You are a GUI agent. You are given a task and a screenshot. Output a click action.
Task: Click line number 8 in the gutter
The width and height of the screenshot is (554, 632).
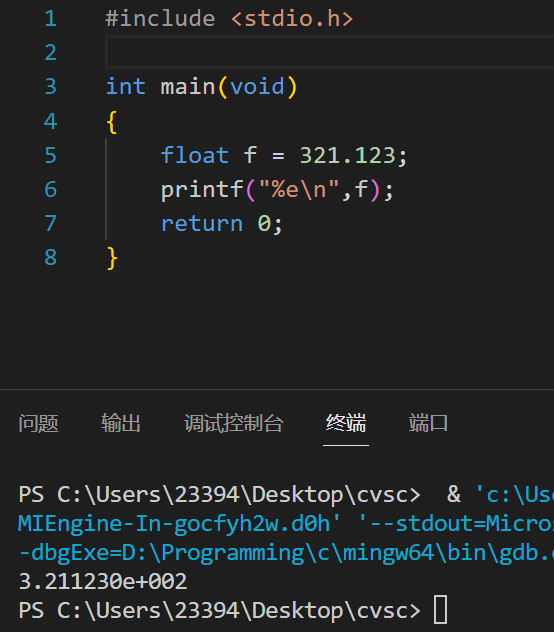click(x=50, y=257)
